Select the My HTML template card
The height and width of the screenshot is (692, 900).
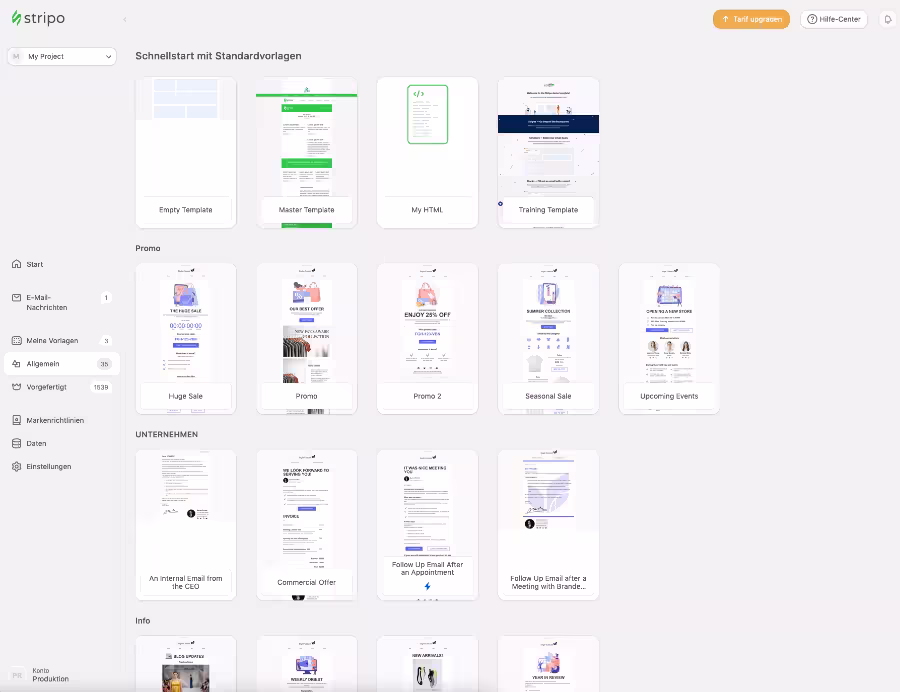coord(428,153)
